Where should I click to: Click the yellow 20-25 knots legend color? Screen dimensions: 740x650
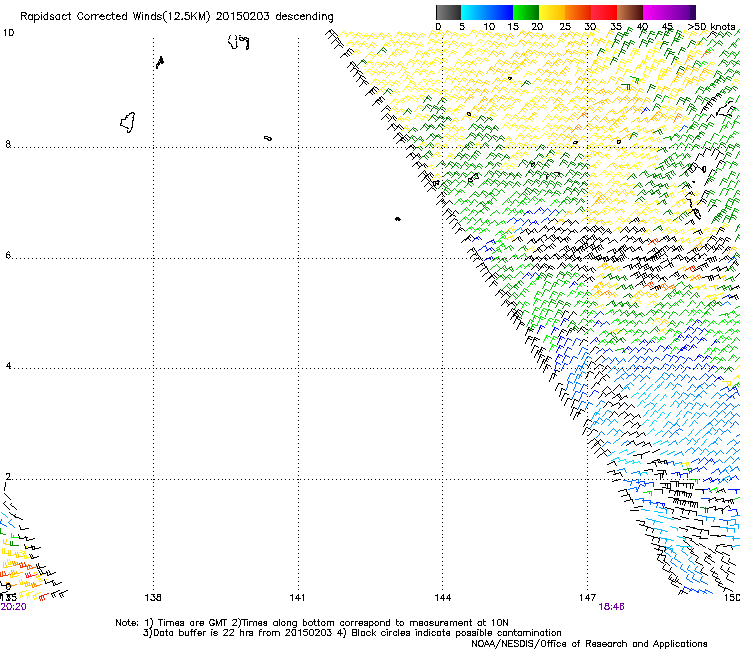point(552,12)
